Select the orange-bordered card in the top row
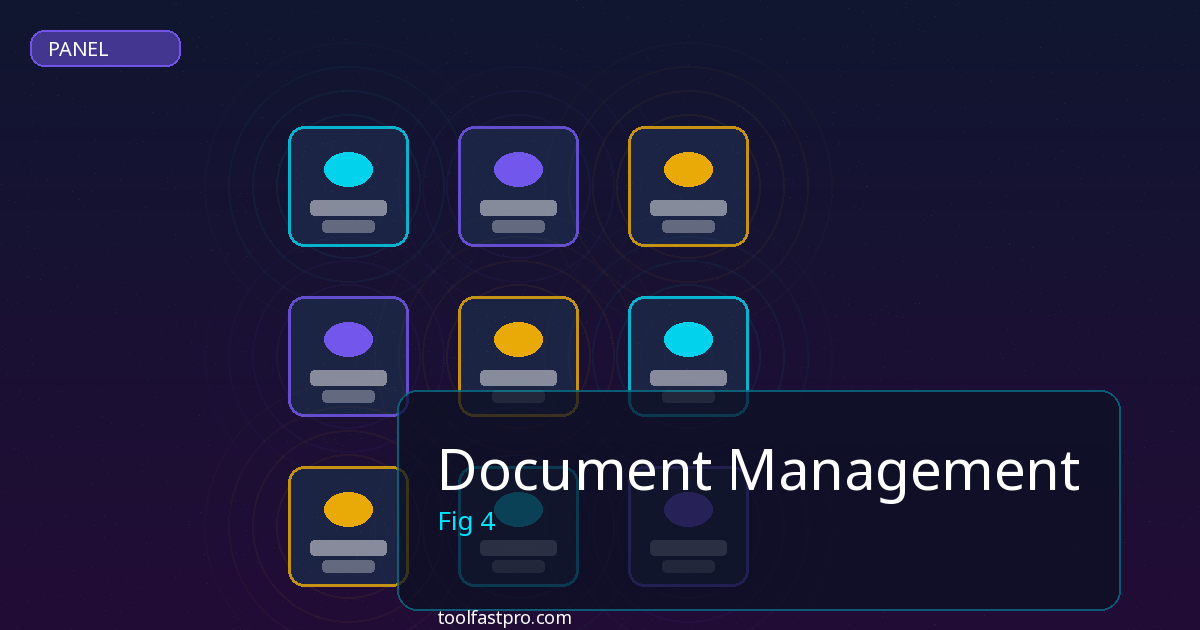 (x=688, y=187)
